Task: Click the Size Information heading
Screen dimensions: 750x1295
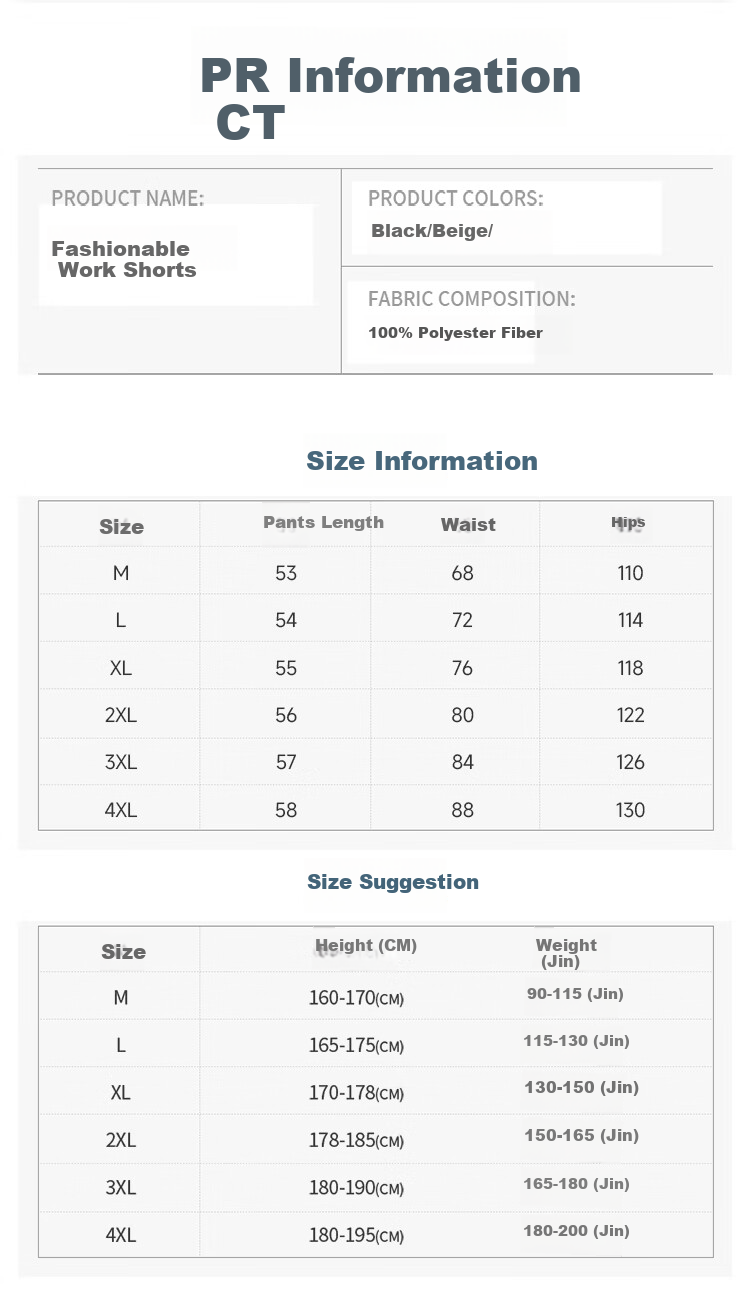Action: point(422,461)
